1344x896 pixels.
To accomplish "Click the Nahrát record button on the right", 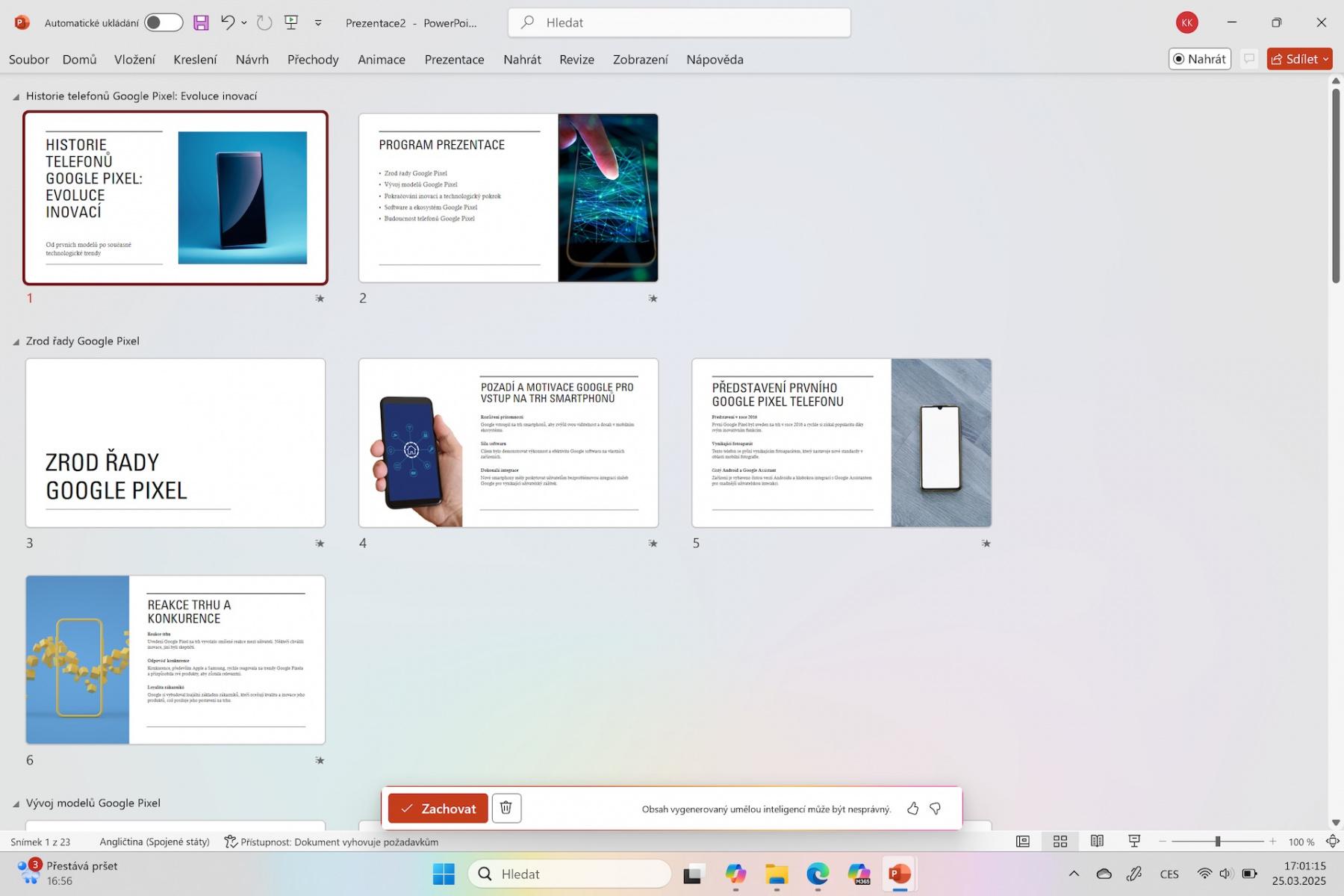I will point(1200,59).
